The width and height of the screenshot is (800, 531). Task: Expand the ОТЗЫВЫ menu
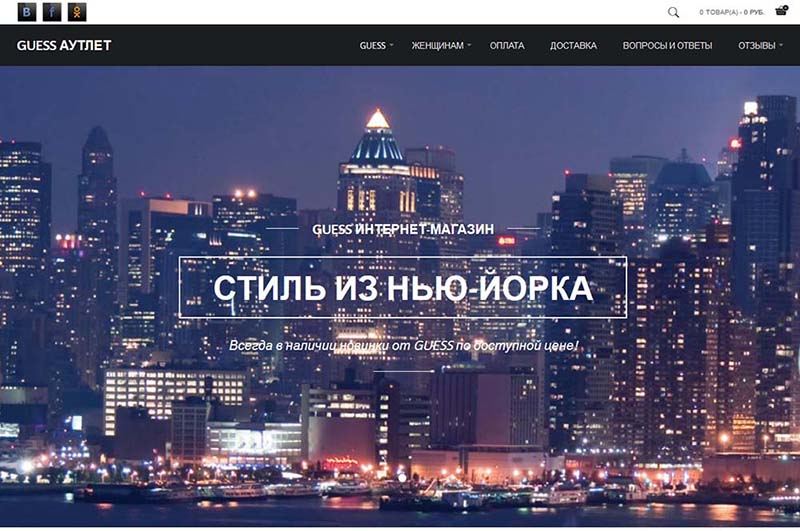tap(760, 45)
